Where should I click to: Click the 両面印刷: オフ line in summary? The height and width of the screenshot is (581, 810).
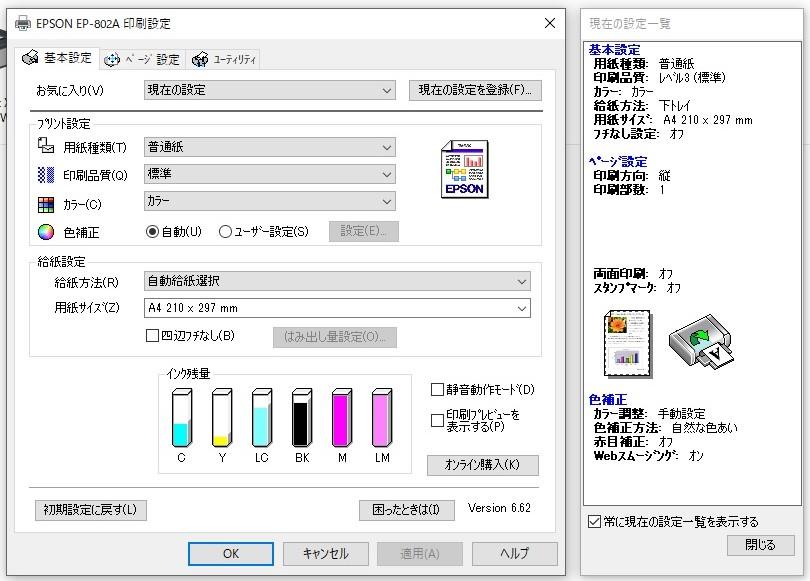click(x=633, y=274)
